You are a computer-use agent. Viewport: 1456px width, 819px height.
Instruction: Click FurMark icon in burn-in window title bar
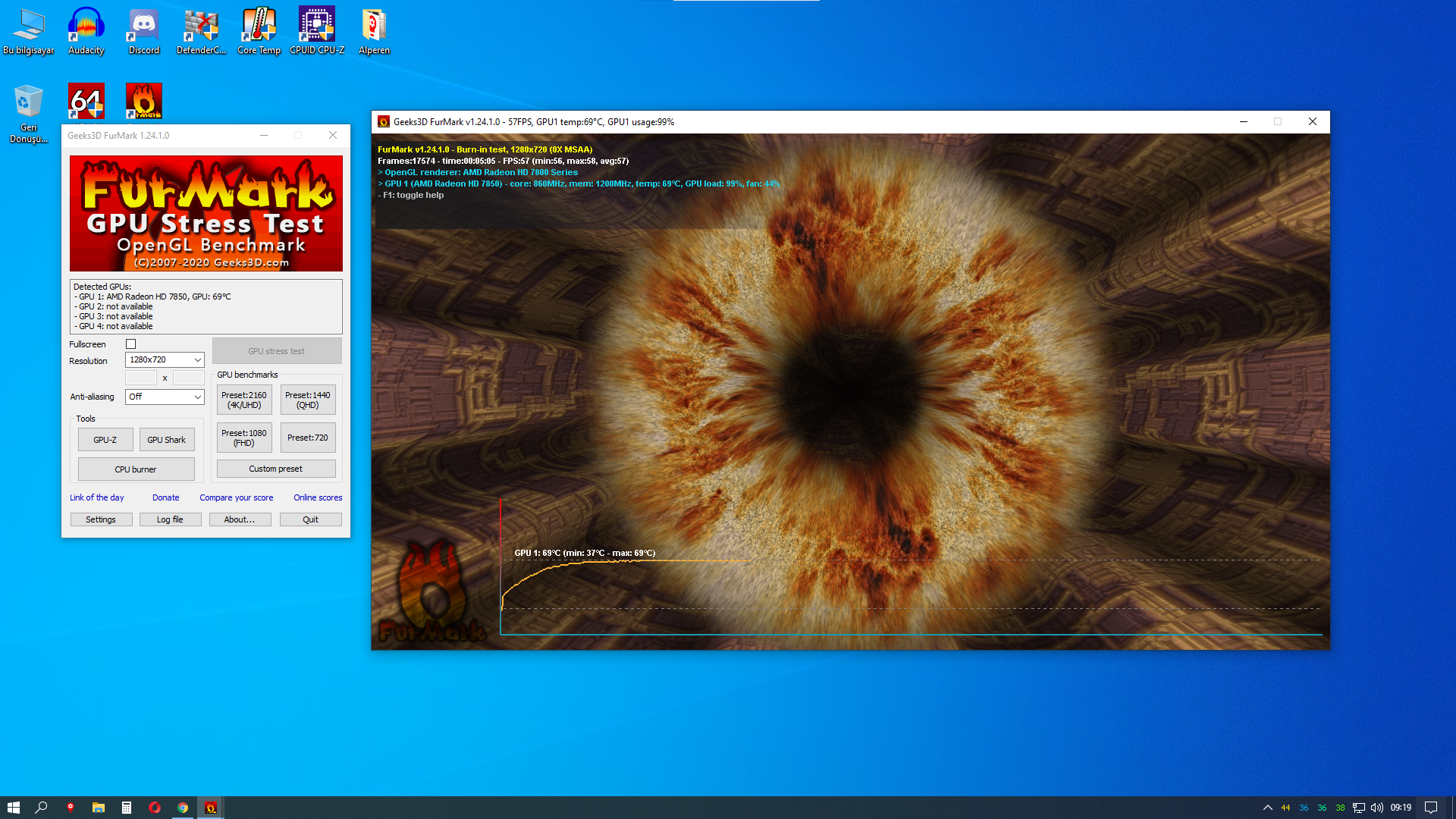click(384, 121)
